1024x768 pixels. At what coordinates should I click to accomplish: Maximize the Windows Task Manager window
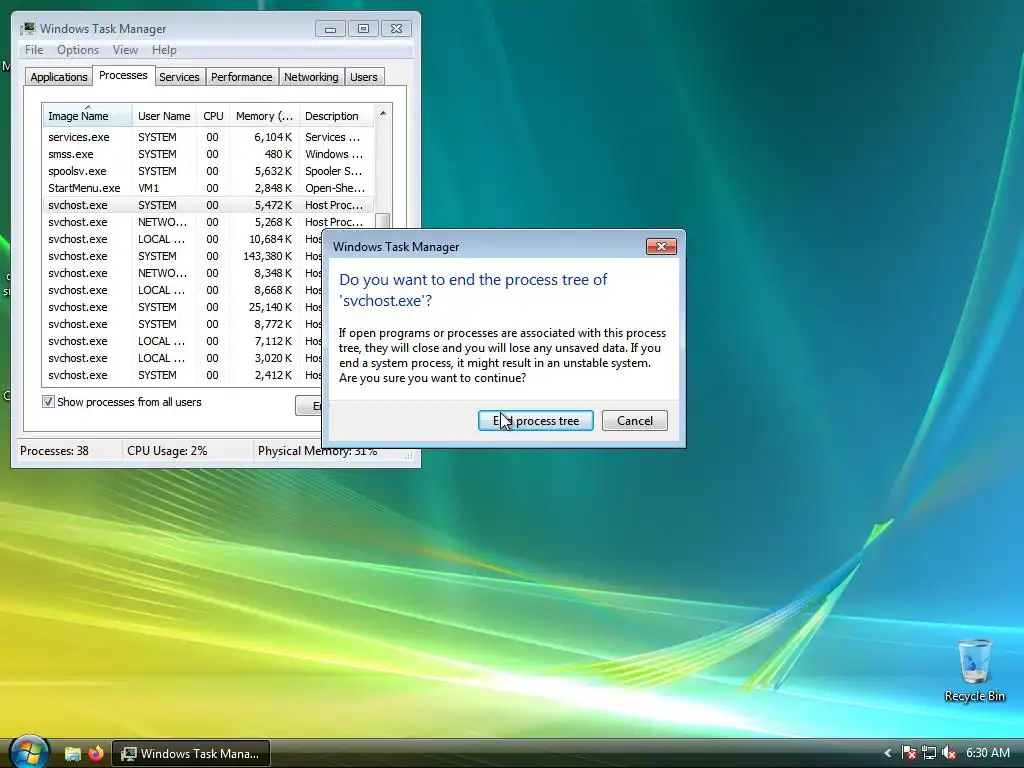tap(363, 29)
